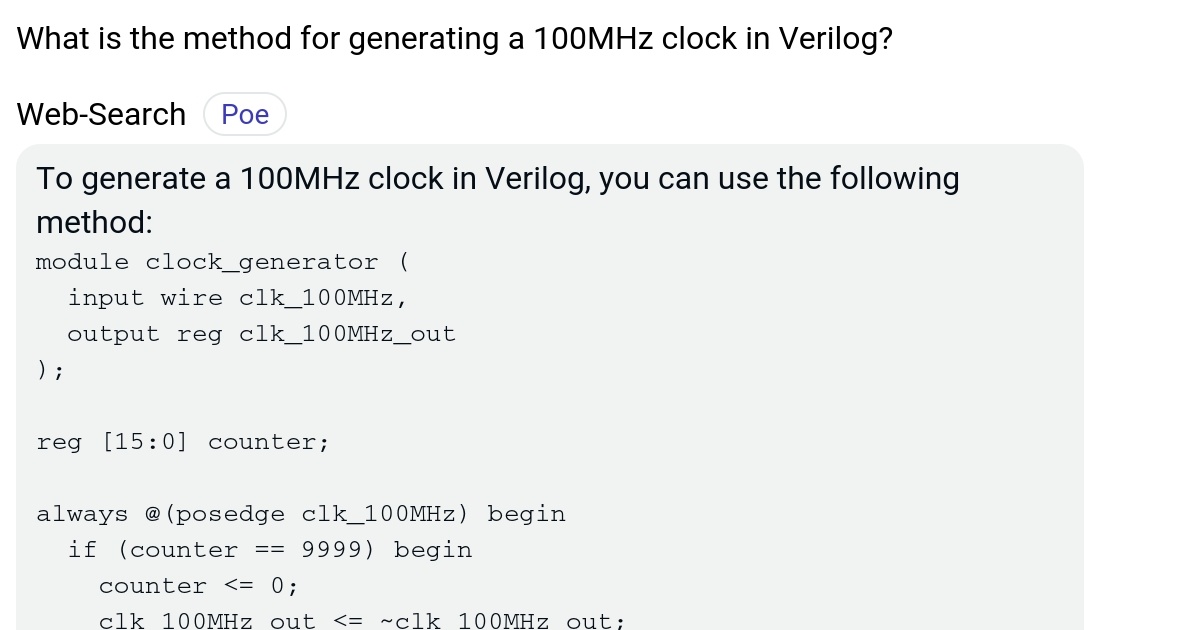Click inside the rounded Poe pill outline

pyautogui.click(x=245, y=114)
